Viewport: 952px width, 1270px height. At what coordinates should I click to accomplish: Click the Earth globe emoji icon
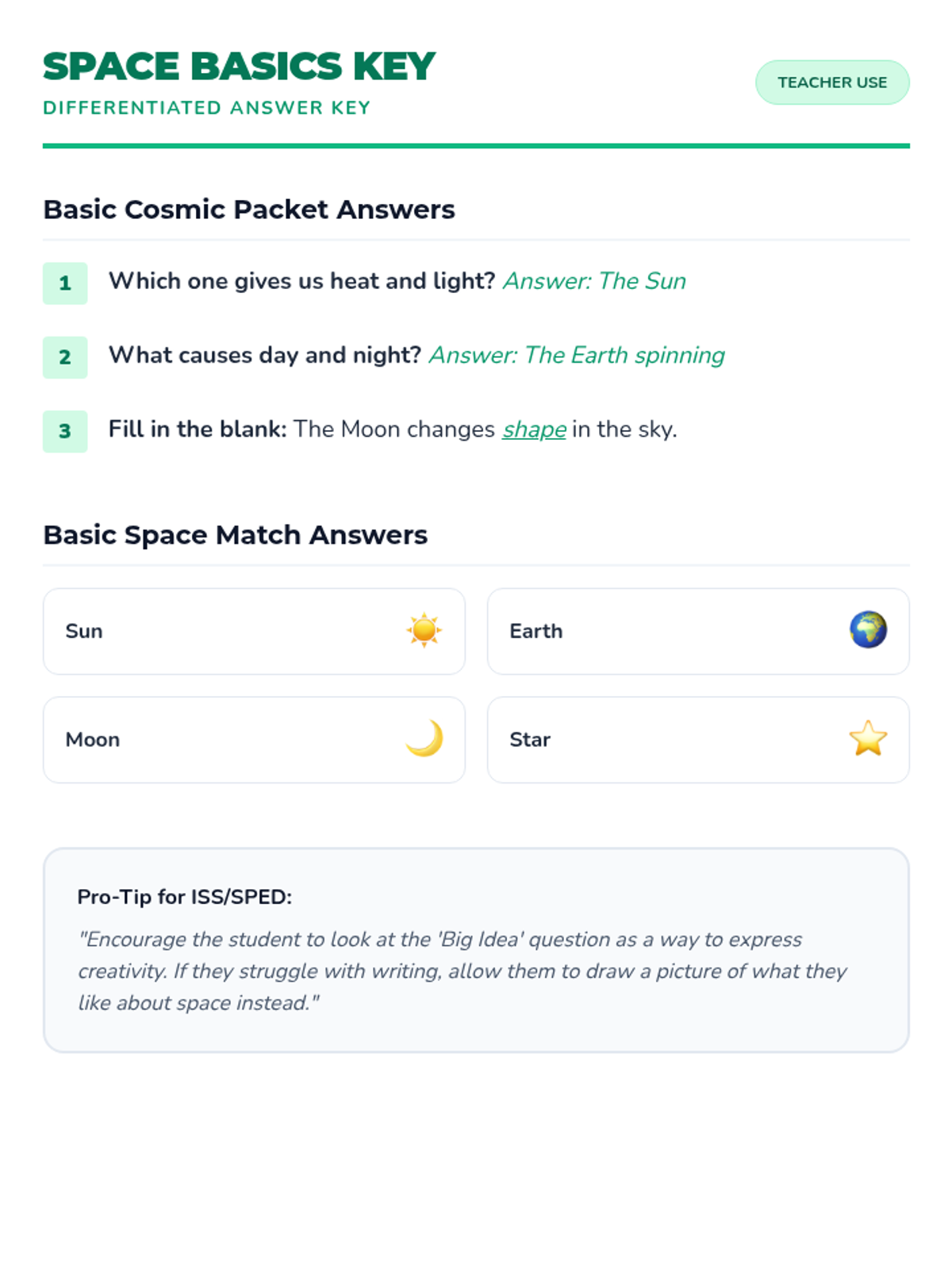(x=868, y=631)
